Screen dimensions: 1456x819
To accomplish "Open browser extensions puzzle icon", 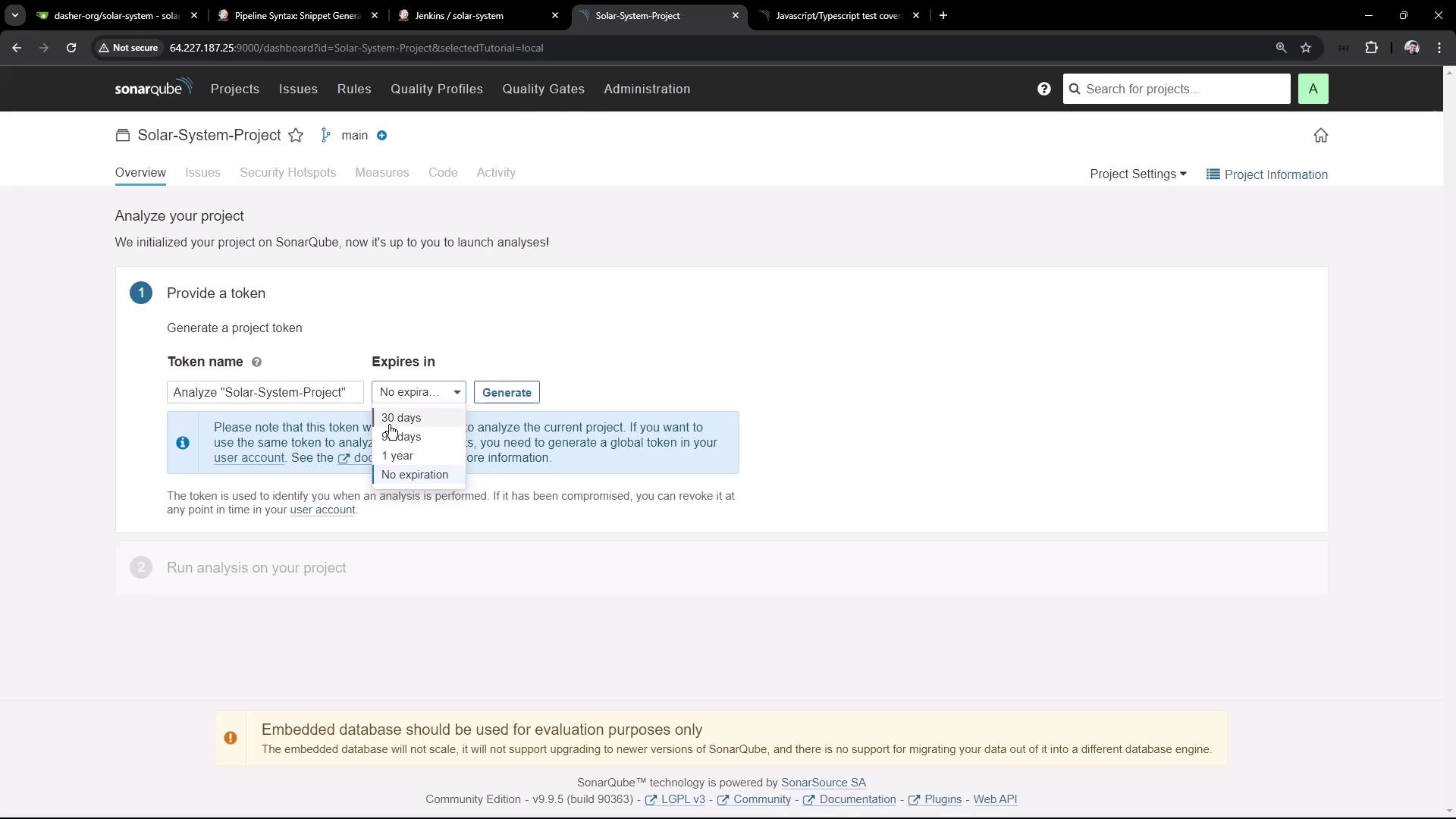I will 1371,48.
